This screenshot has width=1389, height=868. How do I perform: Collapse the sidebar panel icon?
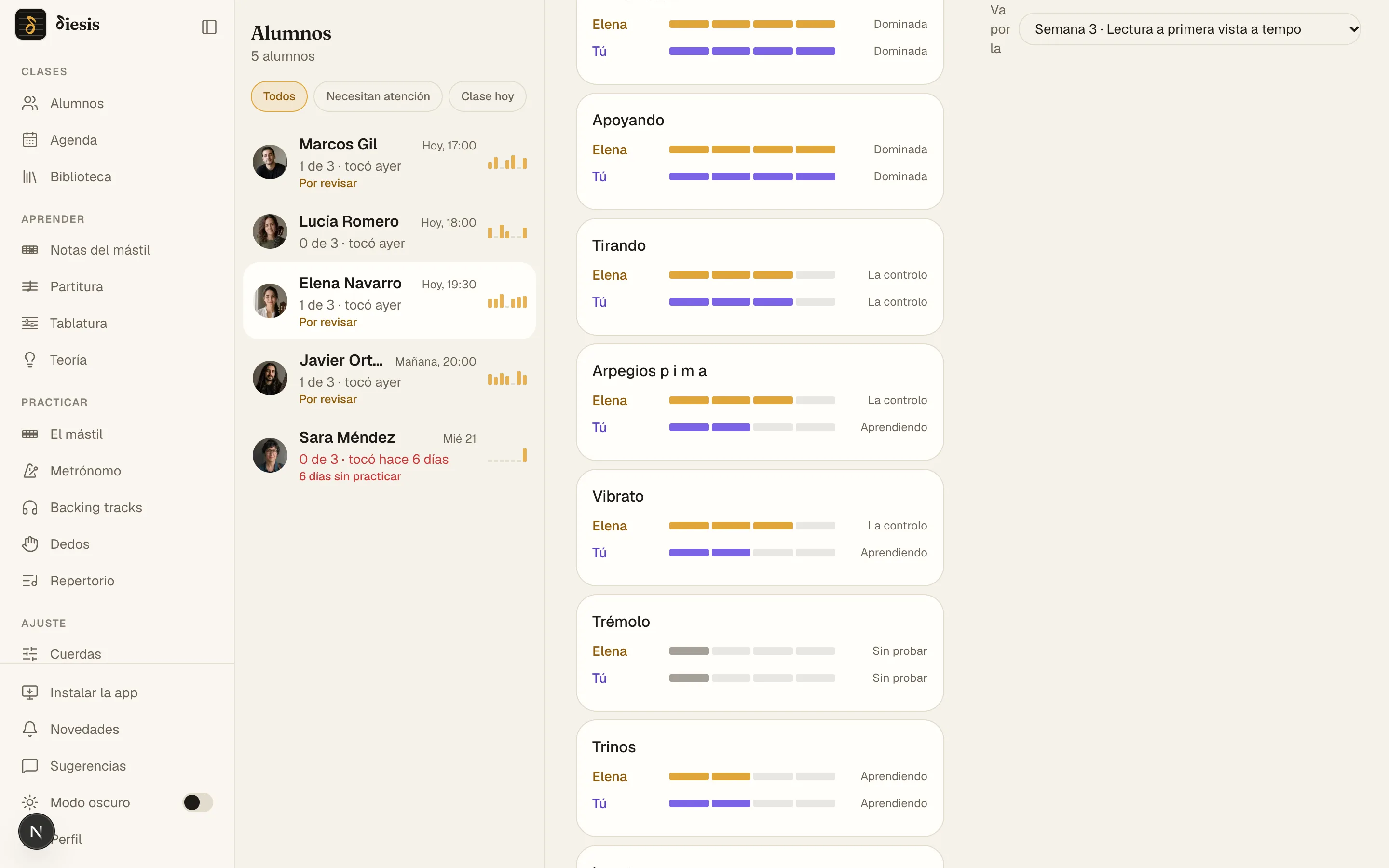[209, 27]
